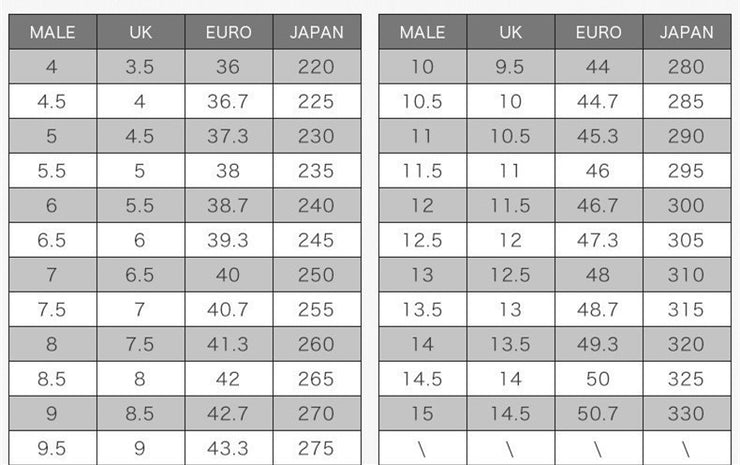Click the Japan size 220 cell
The height and width of the screenshot is (465, 740).
click(316, 67)
